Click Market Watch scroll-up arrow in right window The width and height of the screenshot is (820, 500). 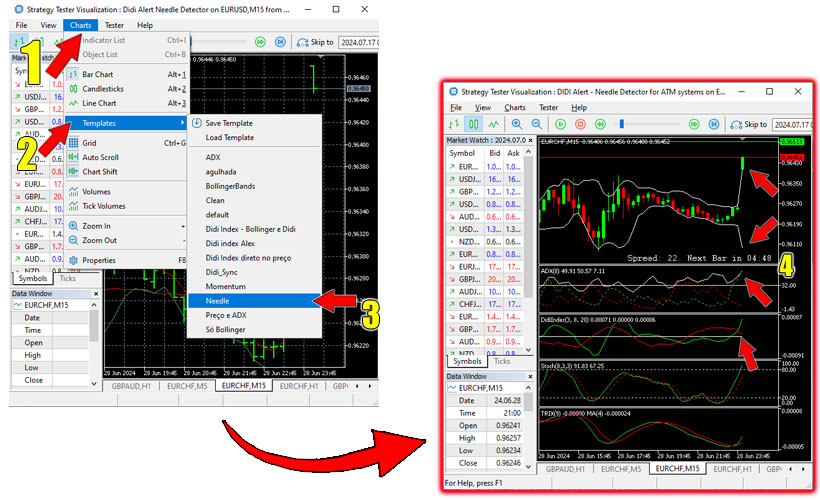529,152
